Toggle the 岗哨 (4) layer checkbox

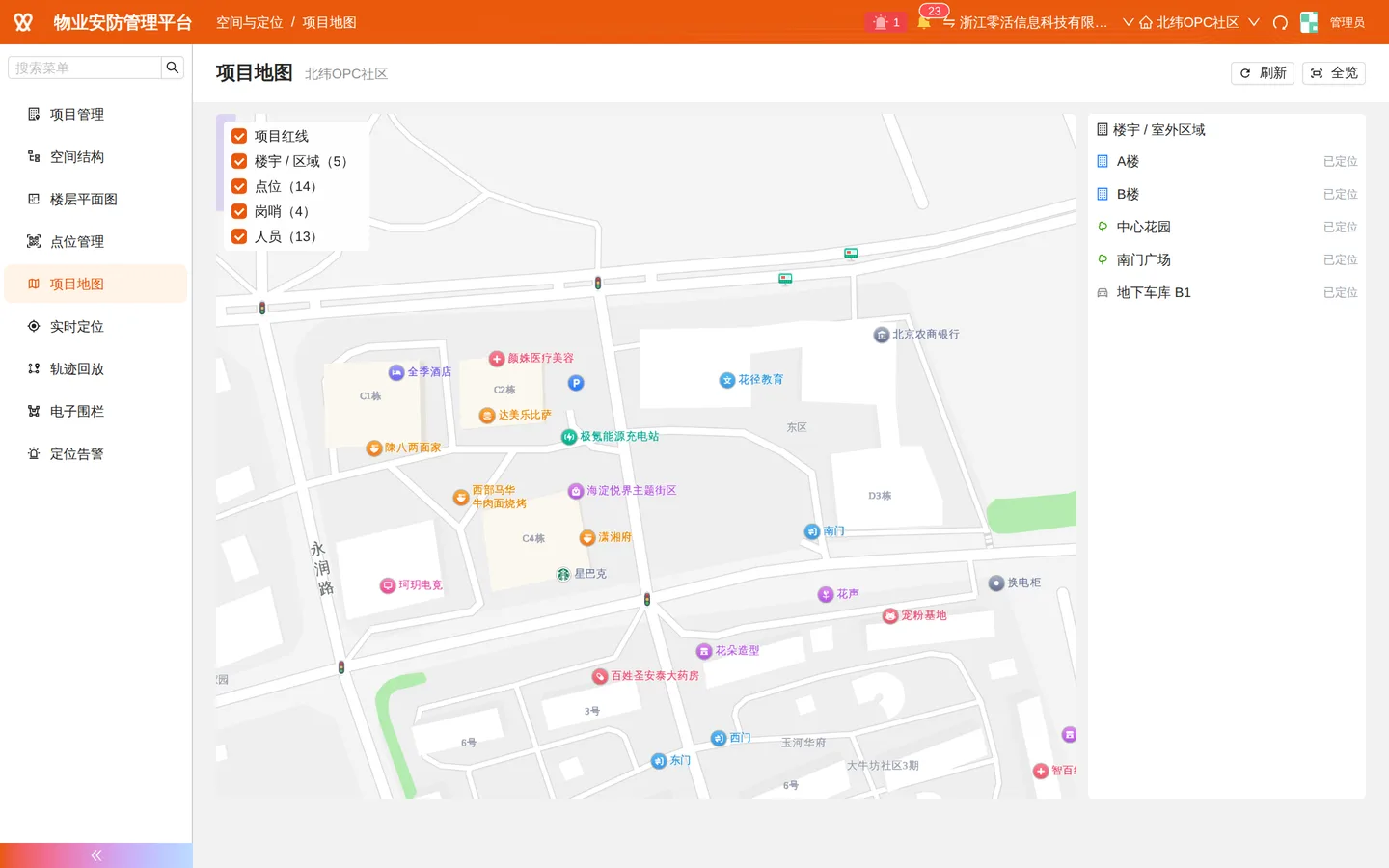coord(239,211)
